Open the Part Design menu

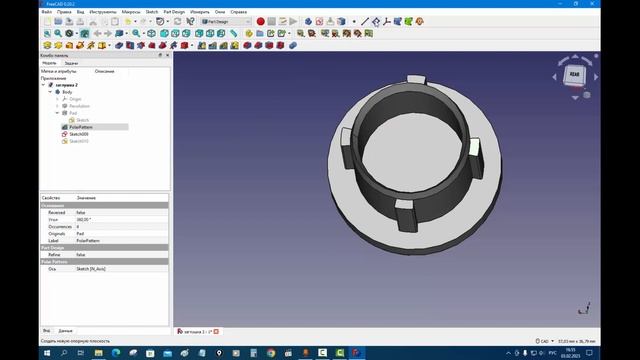tap(174, 12)
